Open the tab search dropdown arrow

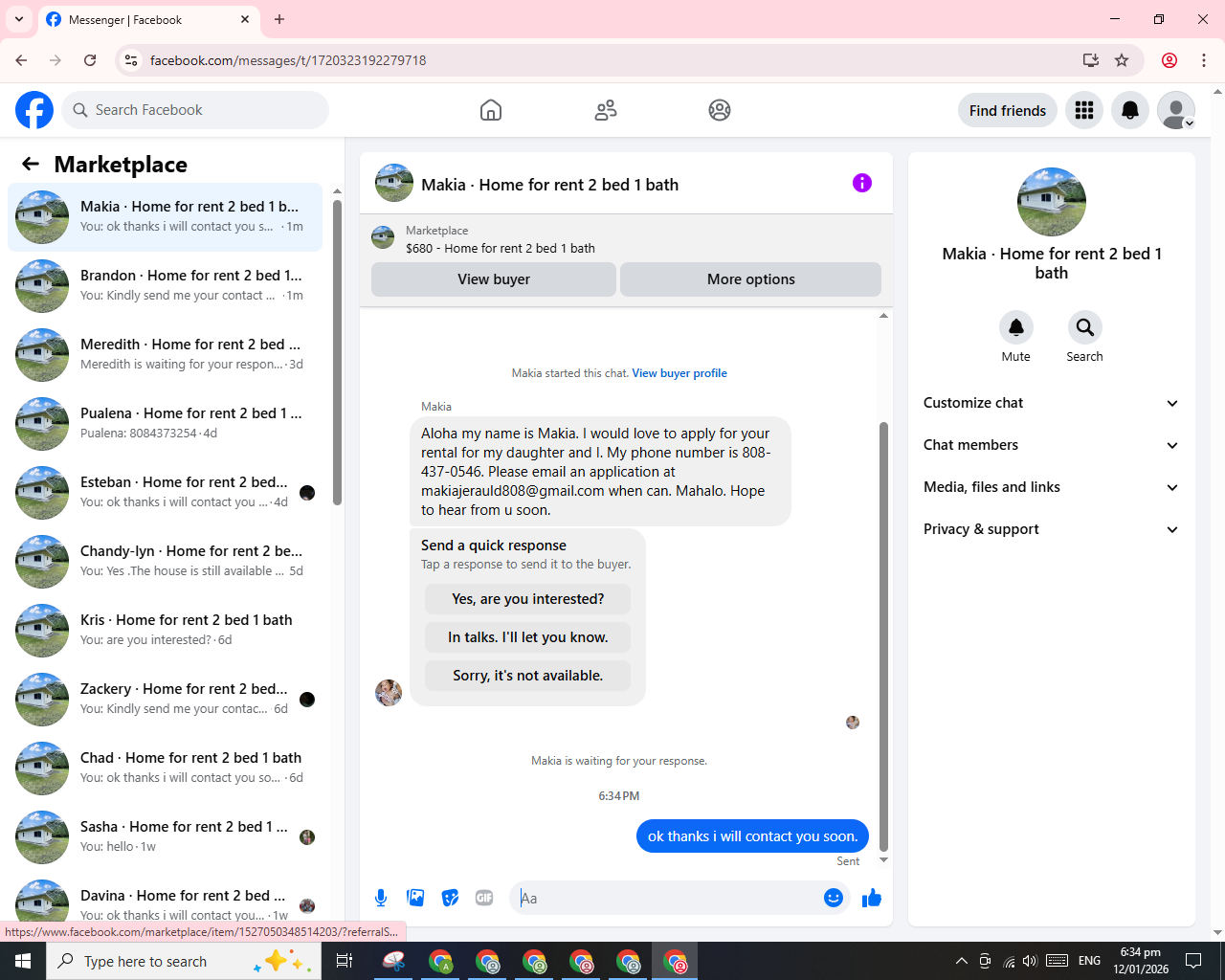point(19,19)
